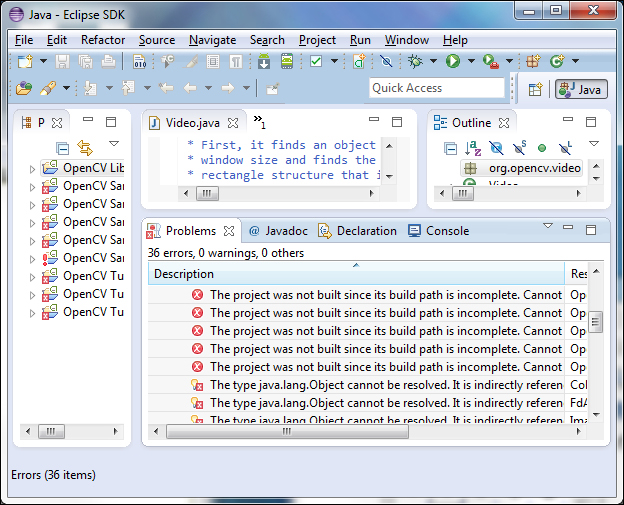Click the Last Edit Location icon
Image resolution: width=624 pixels, height=505 pixels.
(166, 88)
